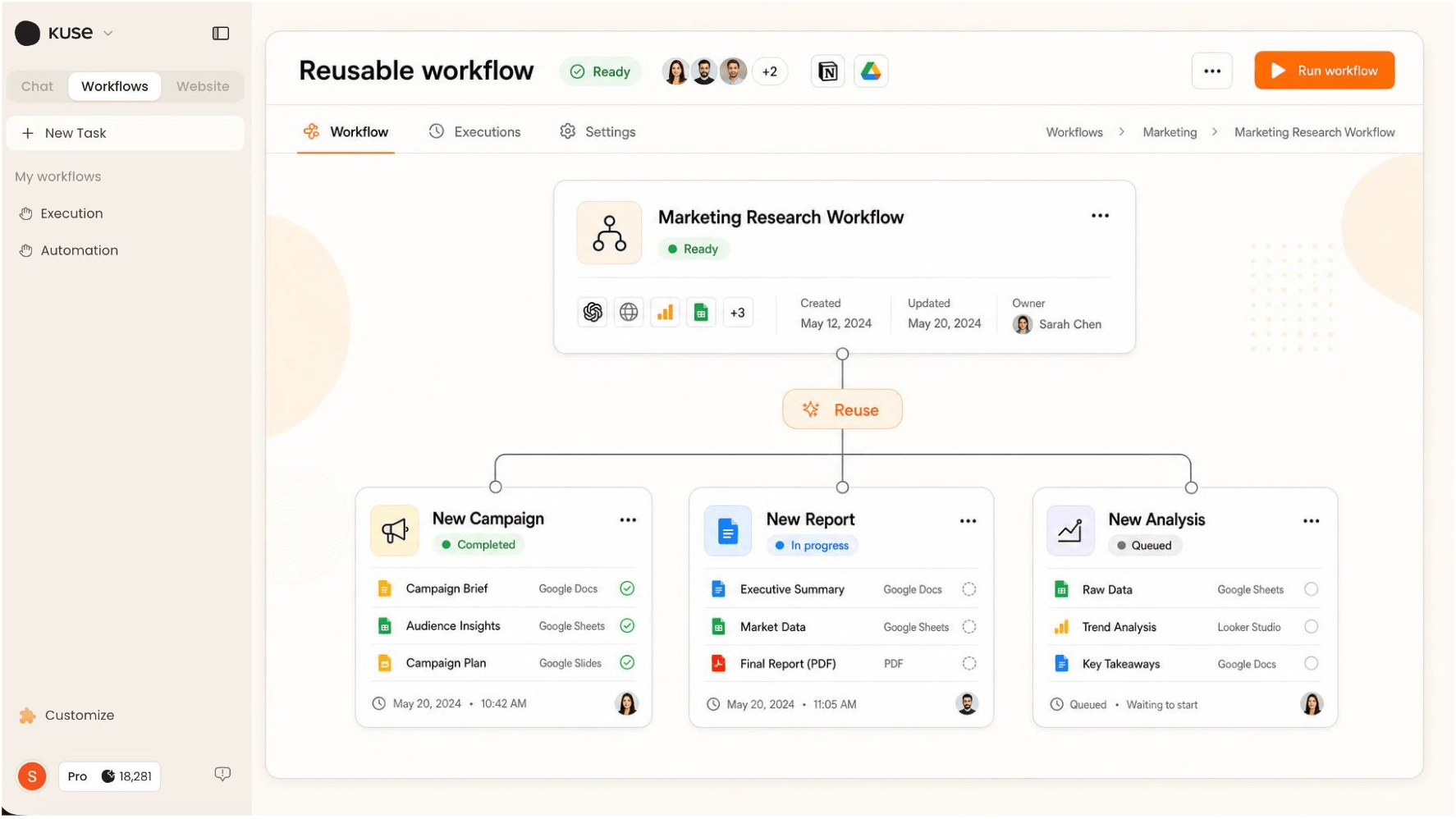Click the New Campaign megaphone icon
This screenshot has width=1456, height=819.
tap(395, 531)
